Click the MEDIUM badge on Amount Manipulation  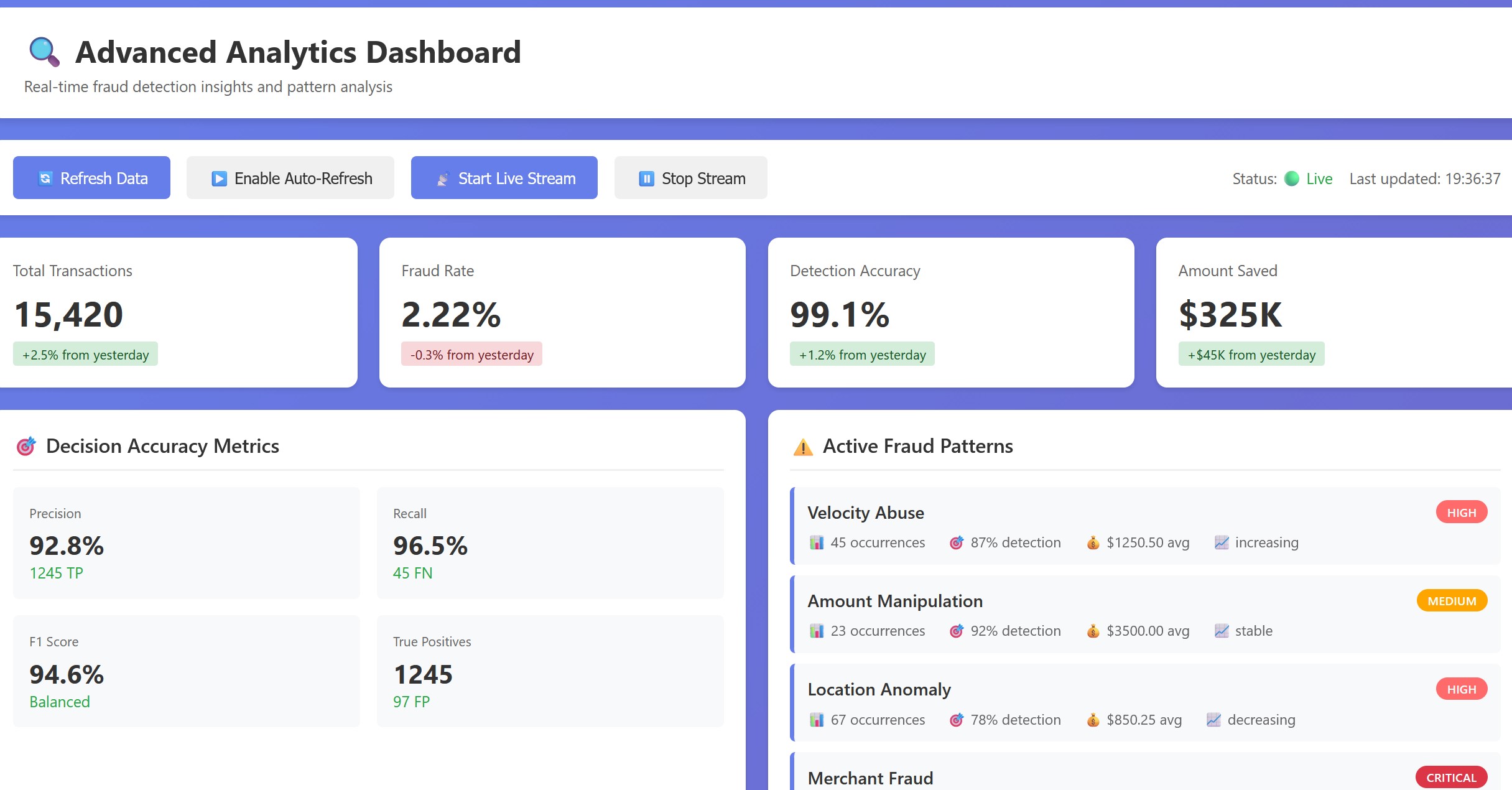[x=1451, y=601]
